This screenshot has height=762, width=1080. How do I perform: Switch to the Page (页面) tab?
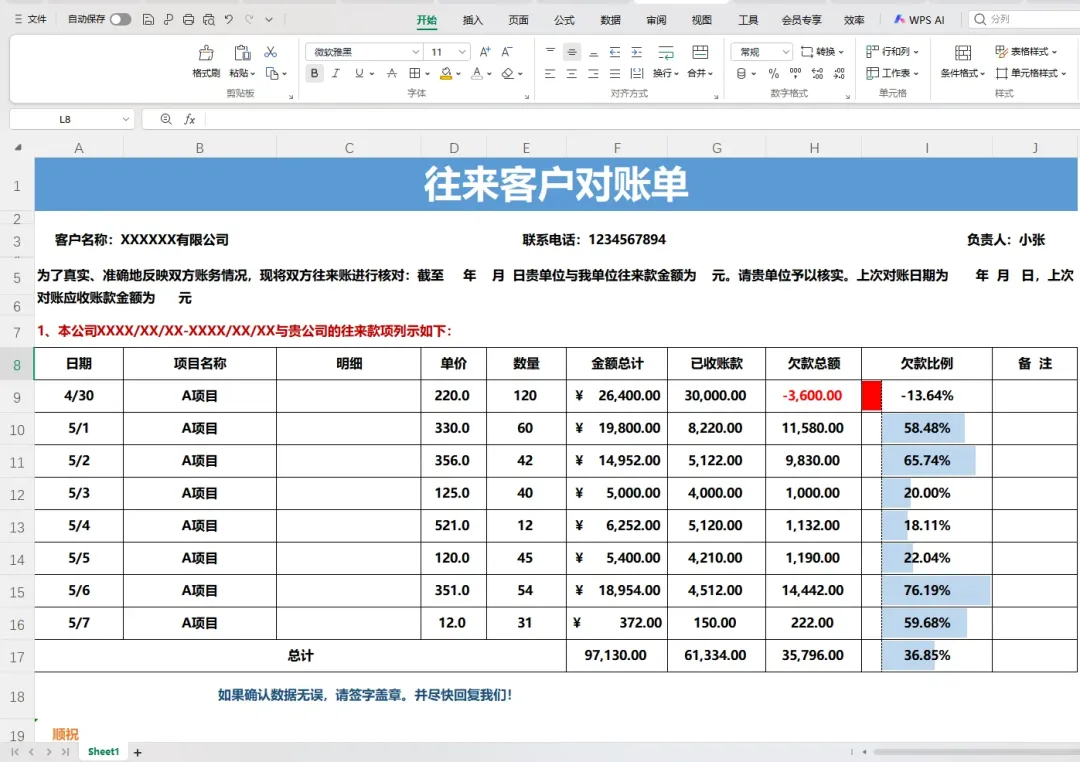pyautogui.click(x=519, y=20)
